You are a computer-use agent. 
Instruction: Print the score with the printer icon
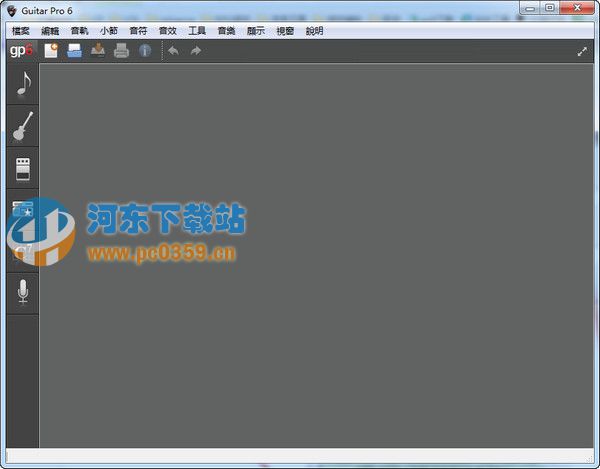pos(121,50)
